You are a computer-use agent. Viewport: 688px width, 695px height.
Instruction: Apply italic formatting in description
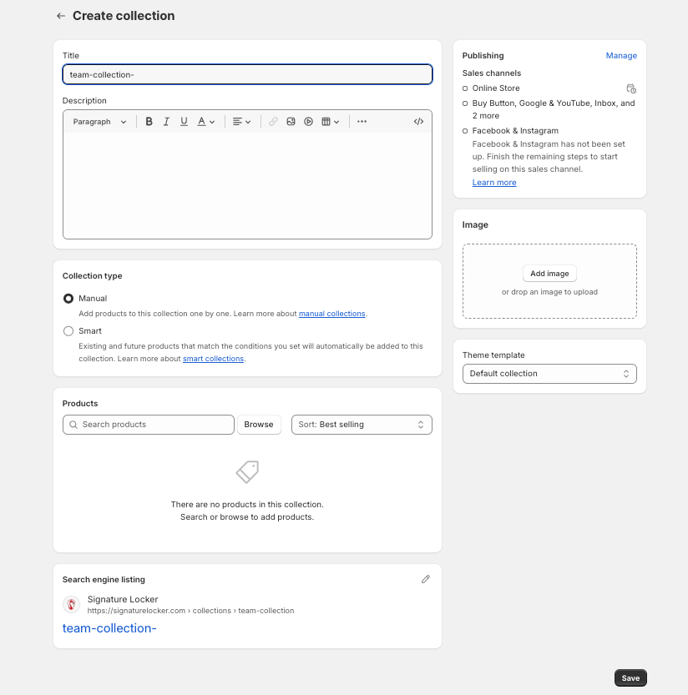click(x=166, y=122)
